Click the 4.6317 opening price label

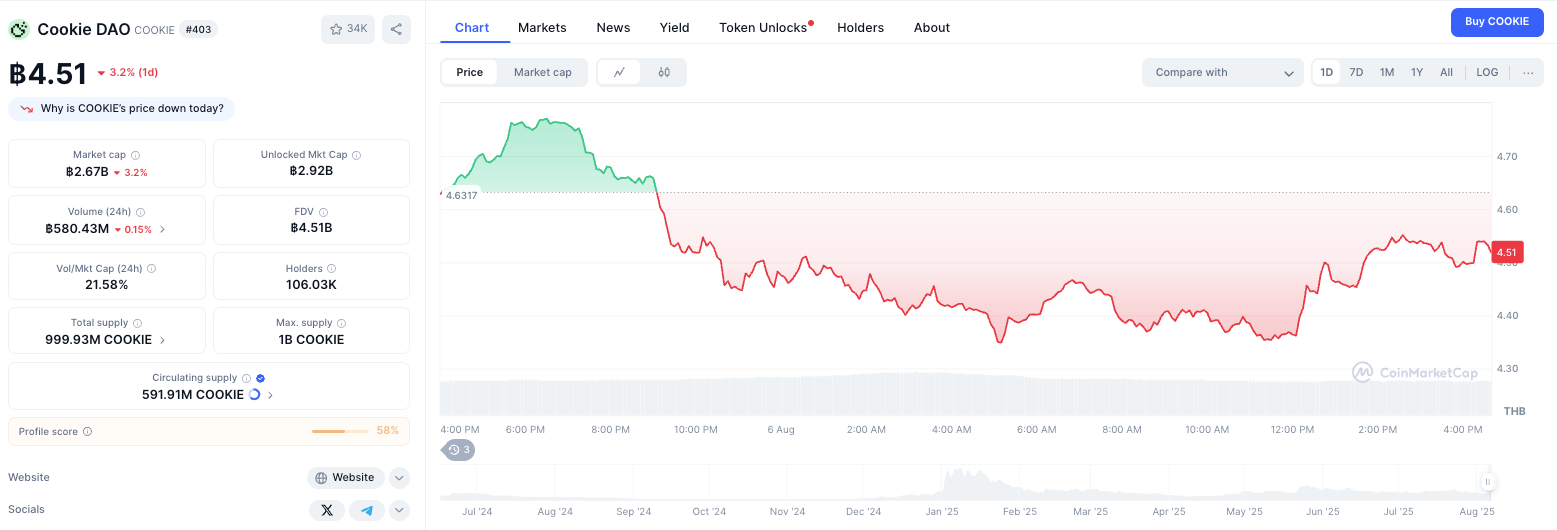461,195
